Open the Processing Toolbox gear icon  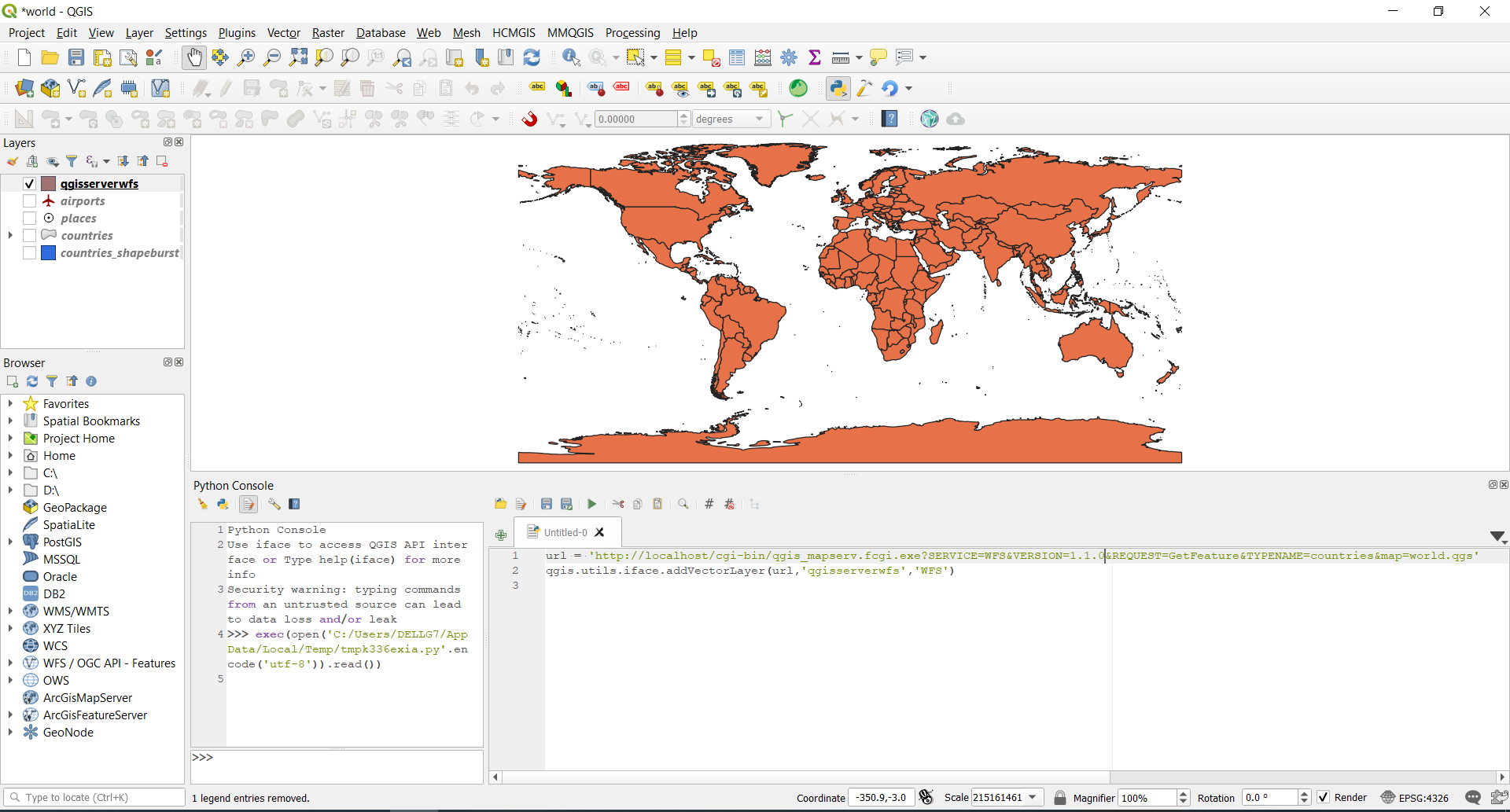click(x=789, y=57)
